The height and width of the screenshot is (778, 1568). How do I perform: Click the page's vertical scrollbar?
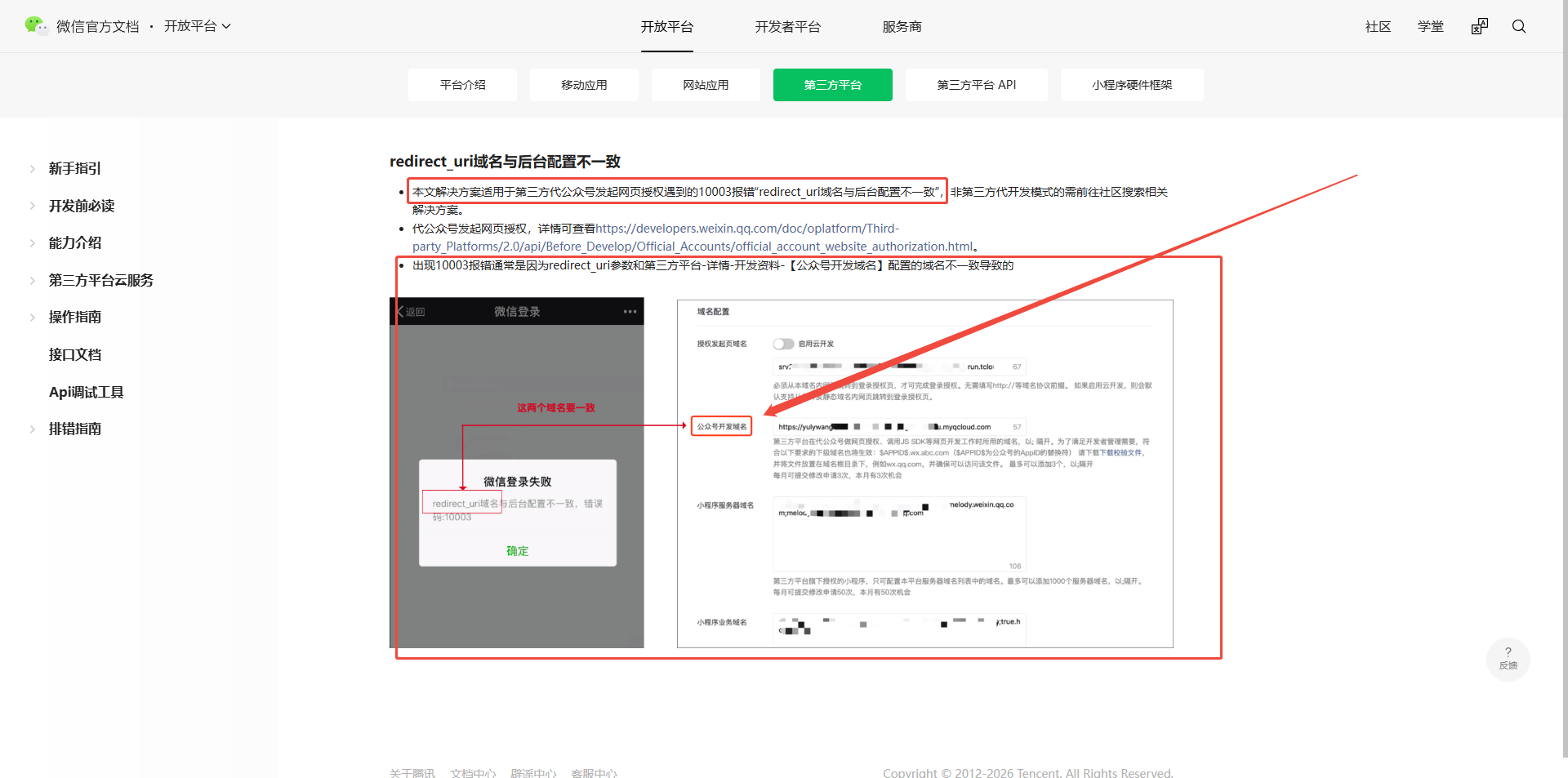(x=1565, y=379)
